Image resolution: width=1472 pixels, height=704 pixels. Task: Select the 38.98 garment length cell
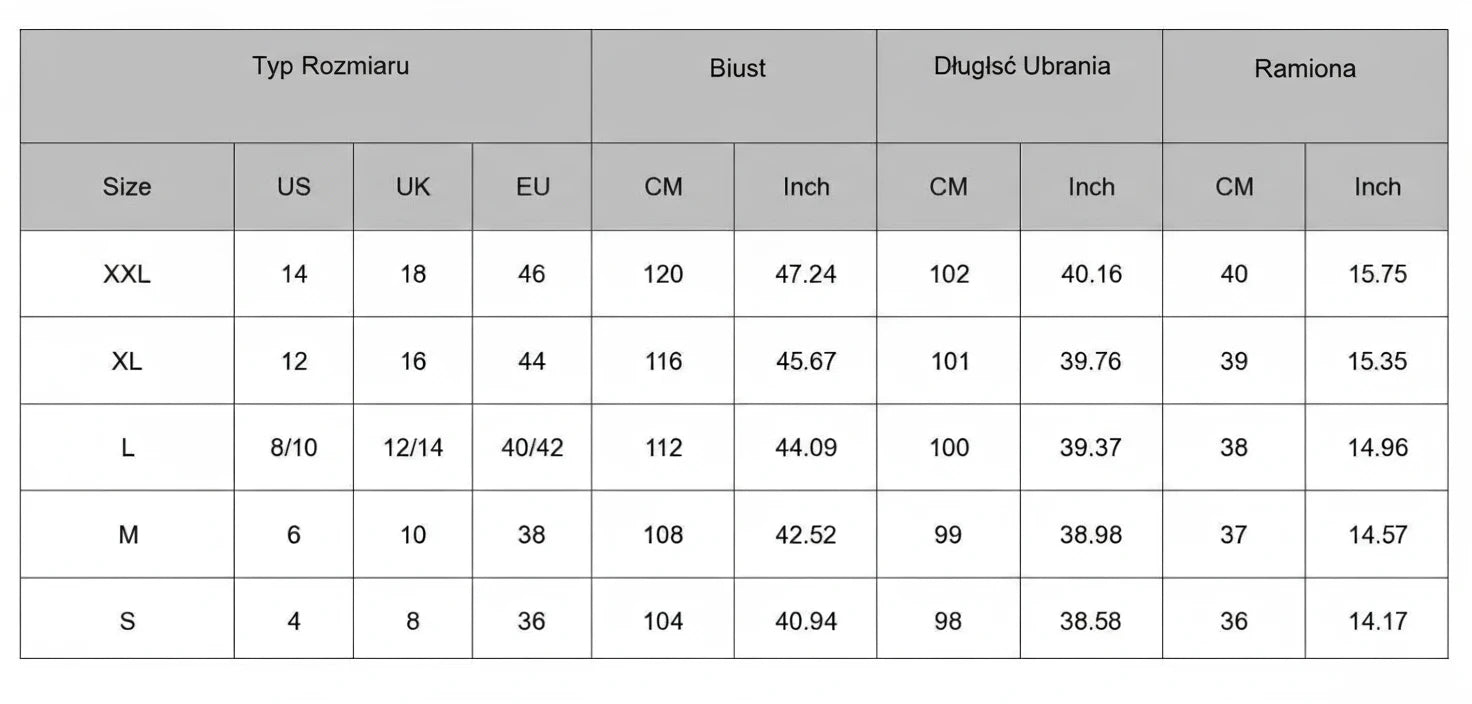[x=1091, y=535]
